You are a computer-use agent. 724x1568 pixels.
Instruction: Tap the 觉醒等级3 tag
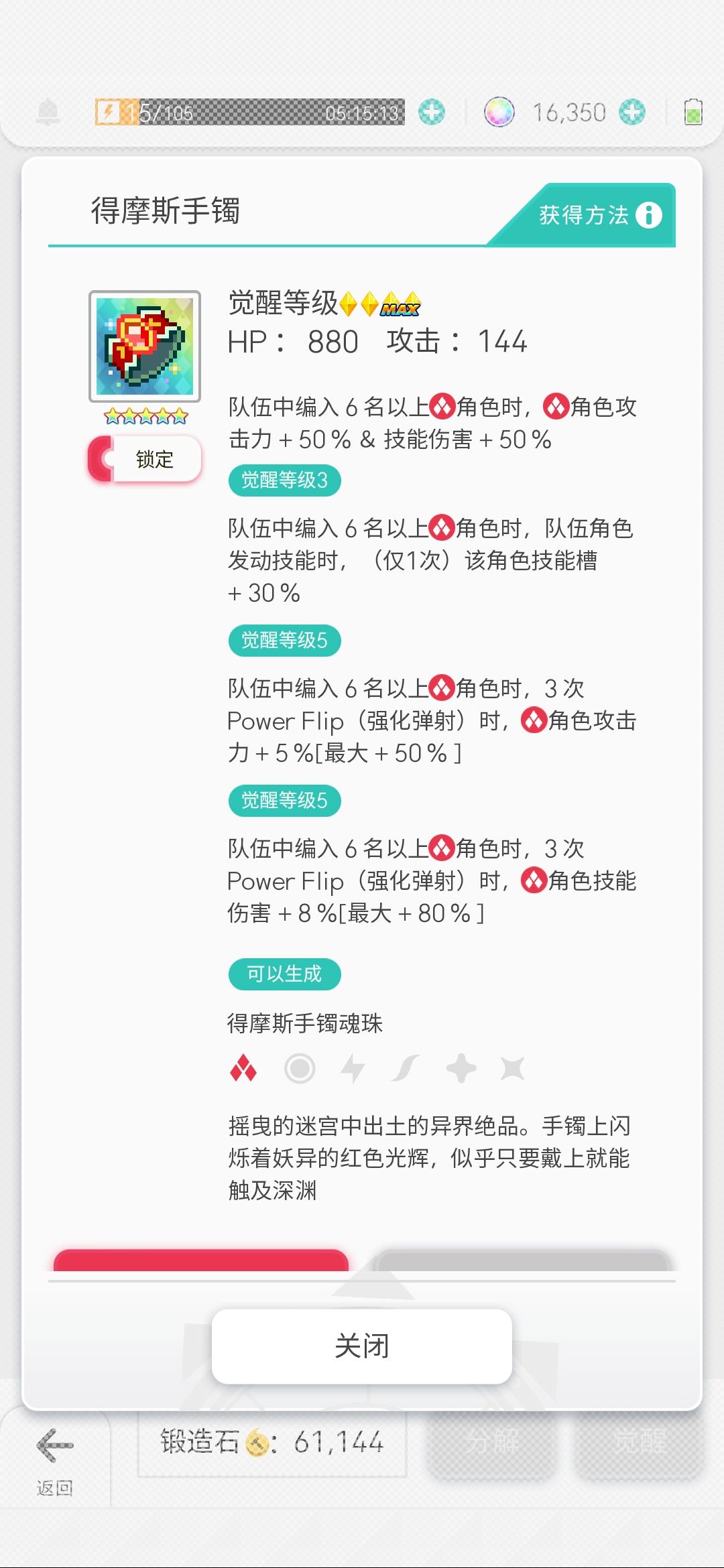tap(284, 480)
